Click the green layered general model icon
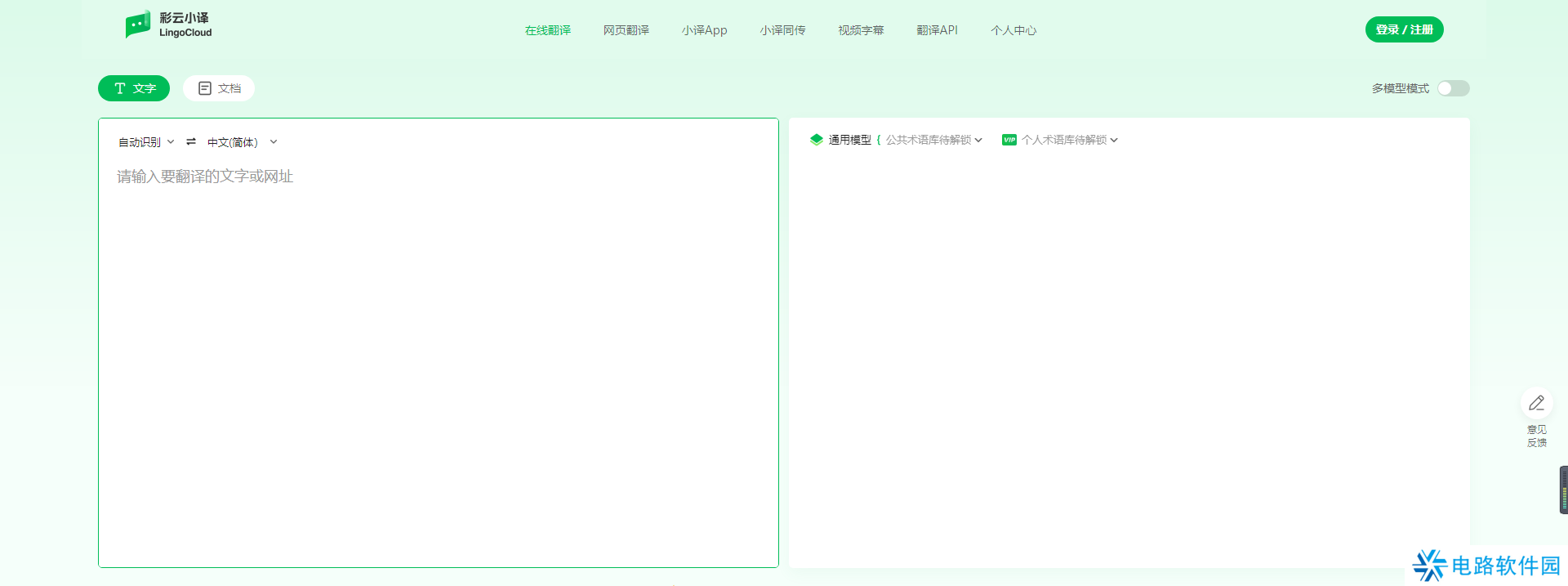The image size is (1568, 586). [x=816, y=140]
